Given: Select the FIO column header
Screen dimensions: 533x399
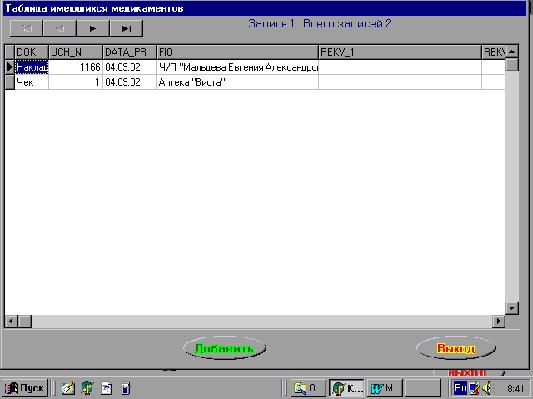Looking at the screenshot, I should pos(237,52).
